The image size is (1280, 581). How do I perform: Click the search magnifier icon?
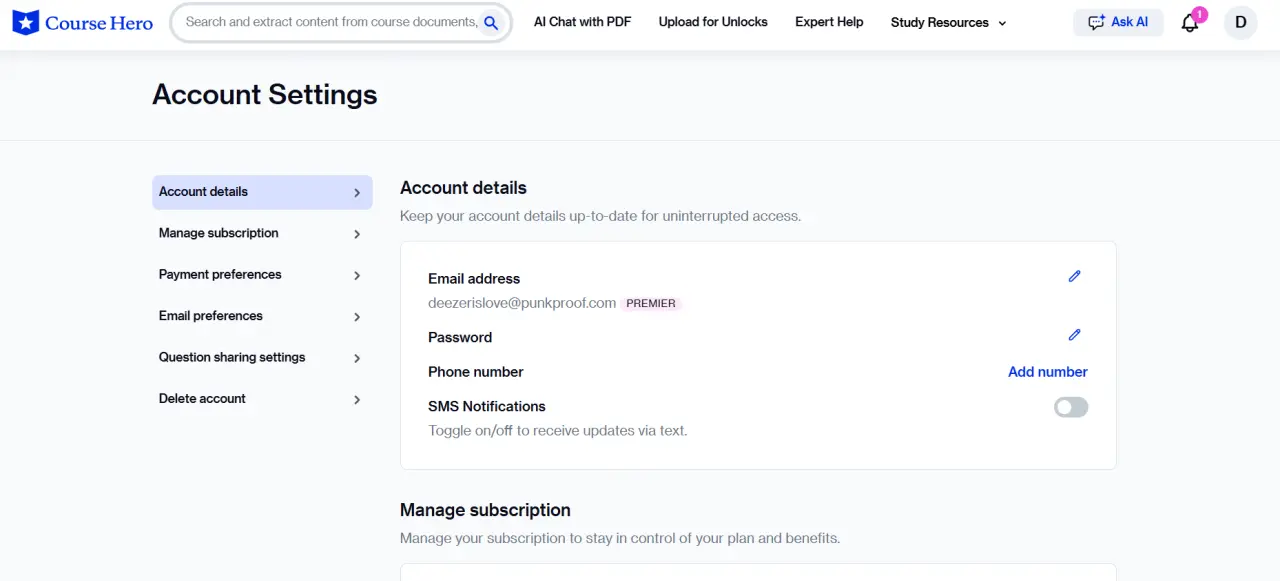(491, 22)
